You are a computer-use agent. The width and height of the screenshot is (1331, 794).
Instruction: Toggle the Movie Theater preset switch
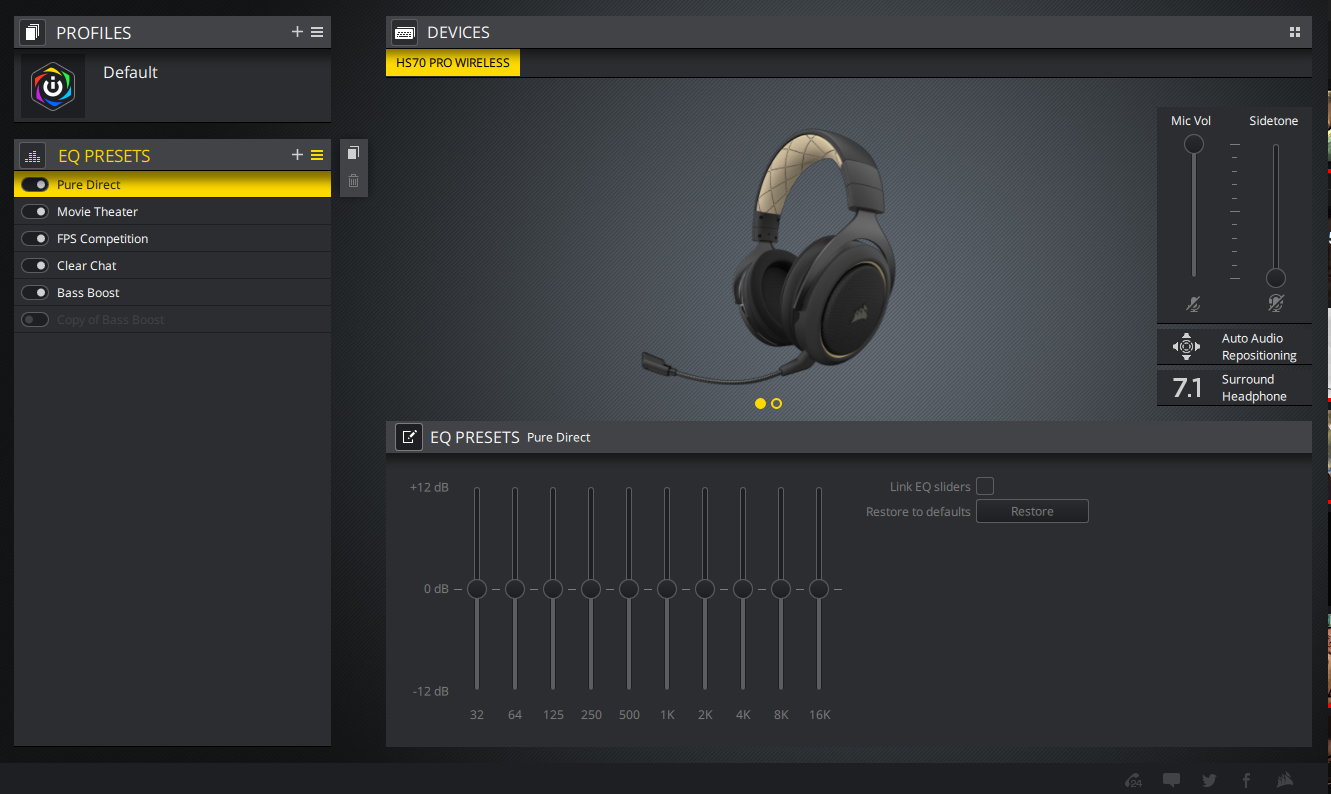point(35,211)
